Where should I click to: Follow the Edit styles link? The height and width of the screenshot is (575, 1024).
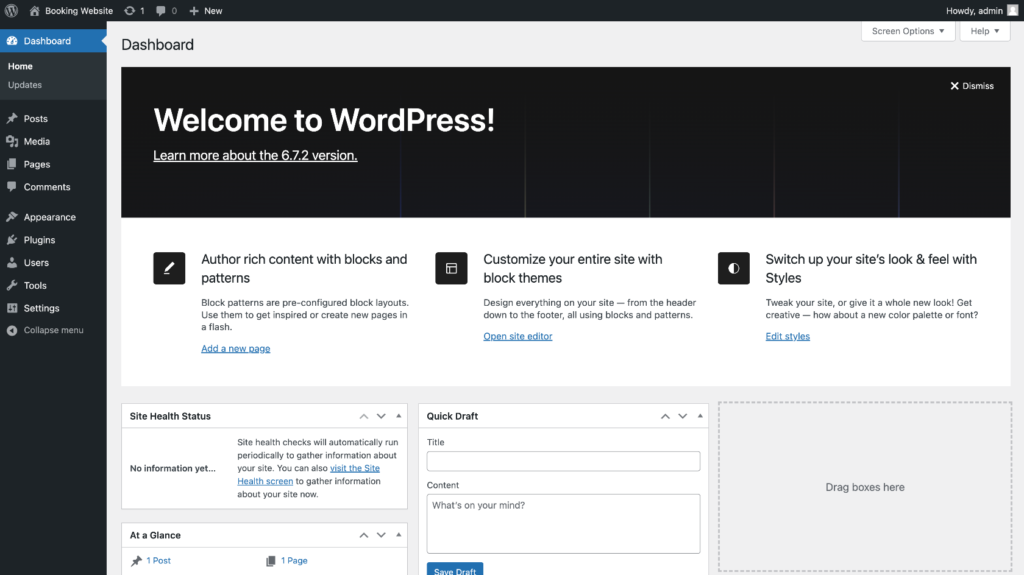pyautogui.click(x=788, y=336)
